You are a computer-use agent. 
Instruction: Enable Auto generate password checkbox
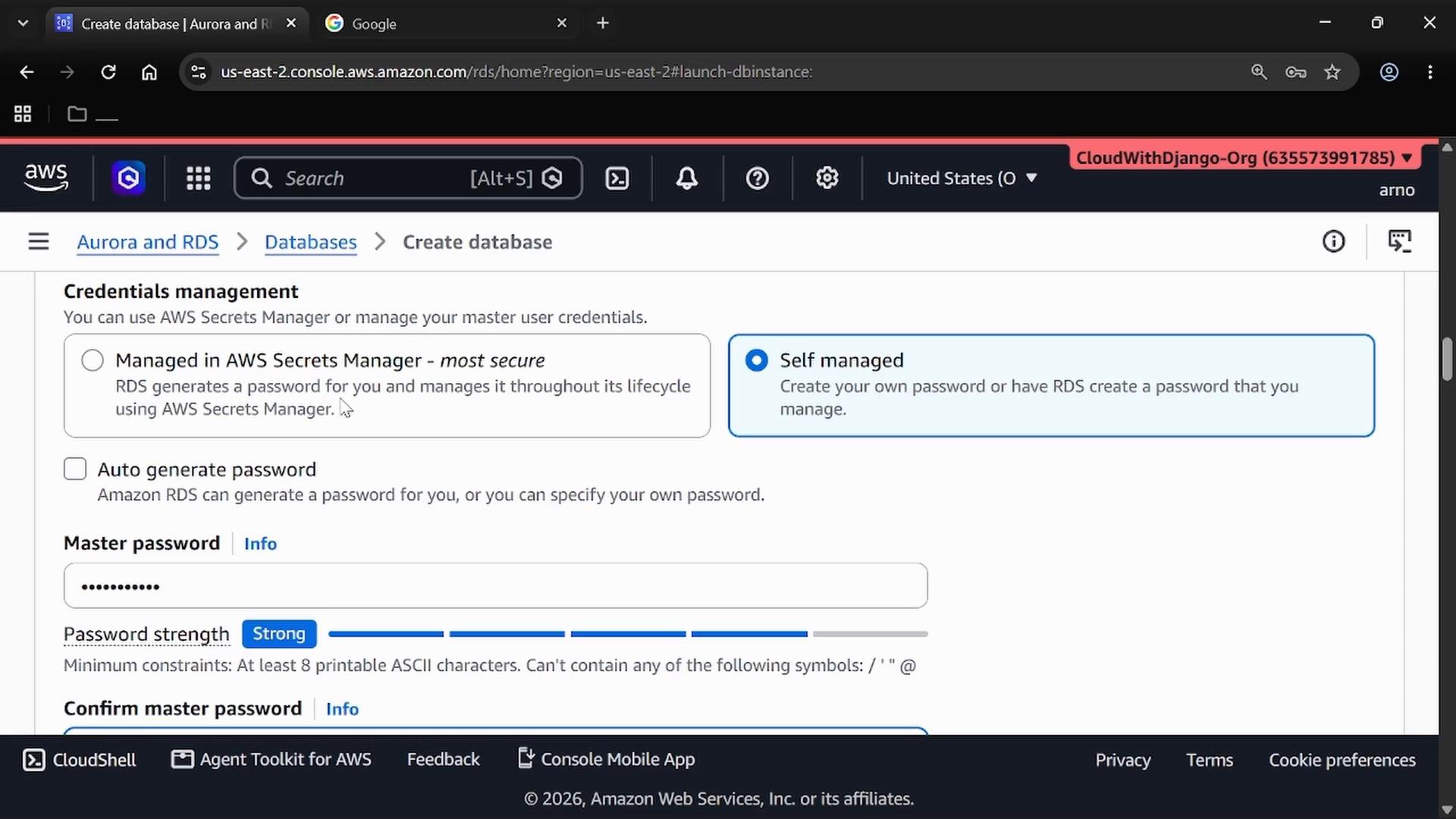point(75,469)
